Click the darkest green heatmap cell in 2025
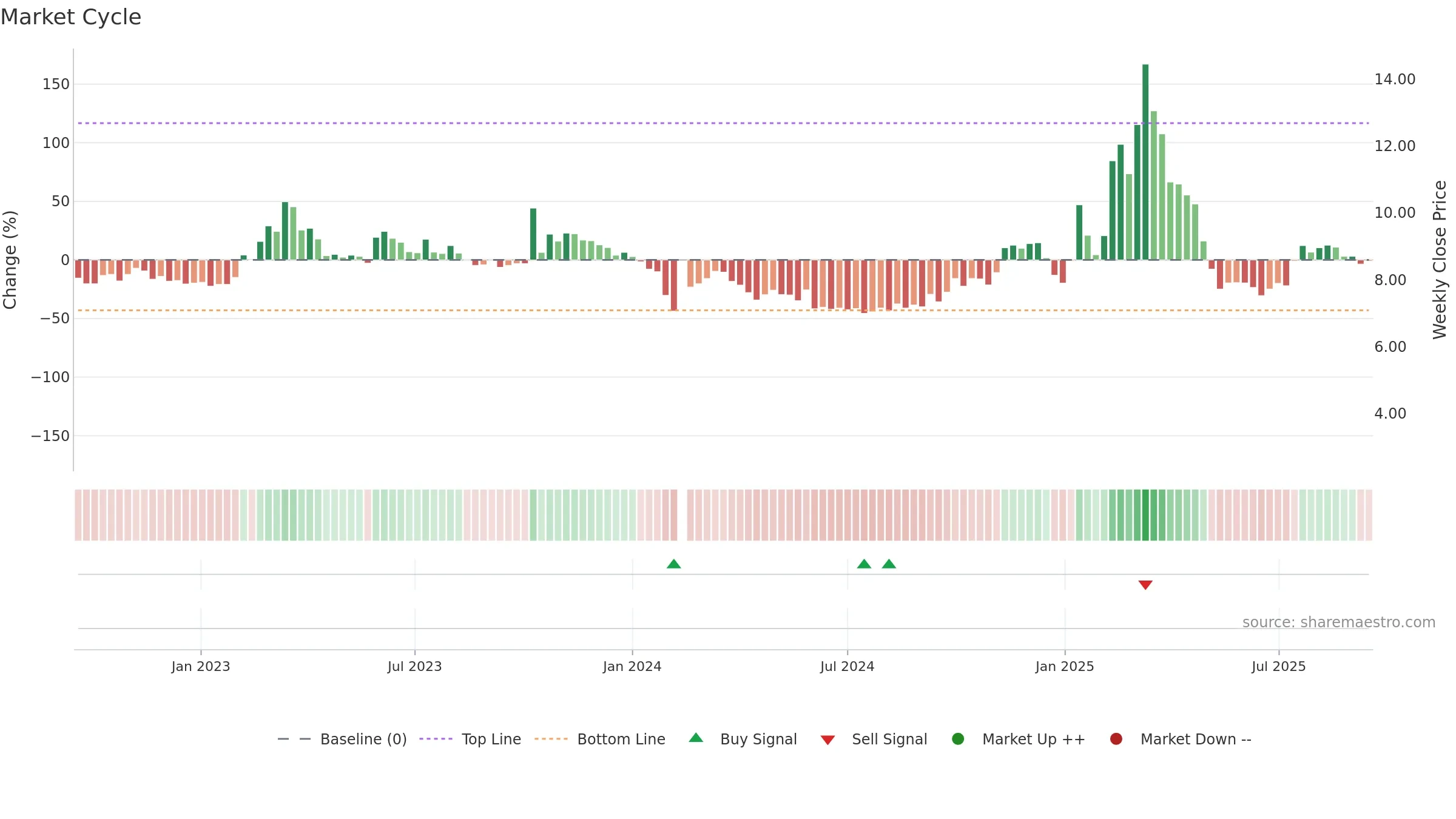This screenshot has height=819, width=1456. [x=1145, y=515]
